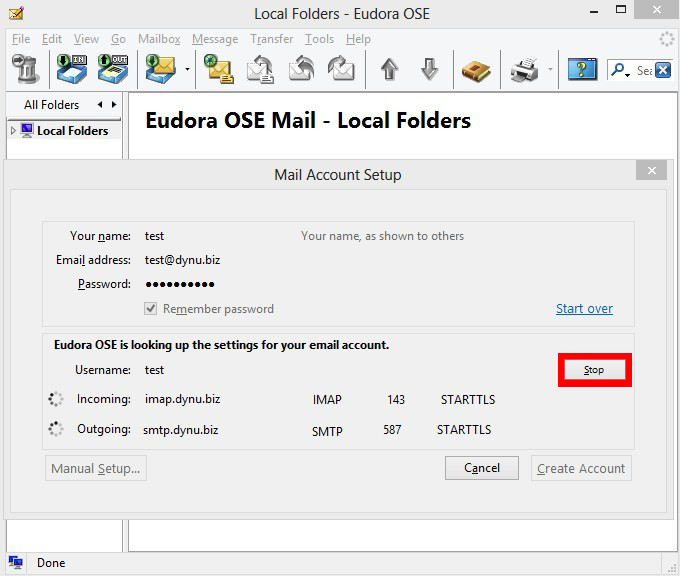Open the Check Mail dropdown arrow
The width and height of the screenshot is (680, 576).
coord(187,69)
